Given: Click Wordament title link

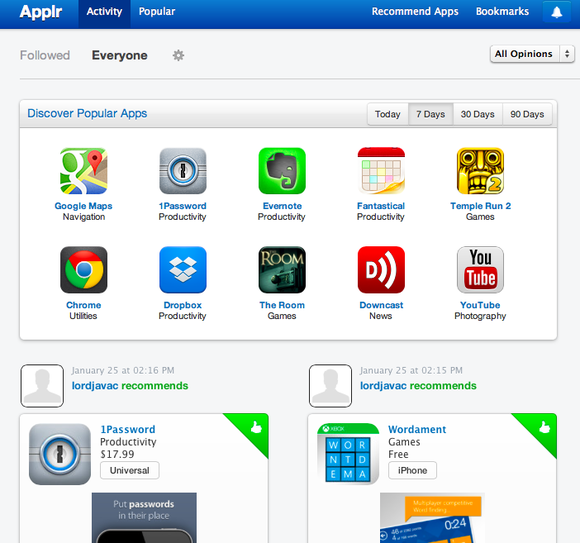Looking at the screenshot, I should pyautogui.click(x=417, y=429).
